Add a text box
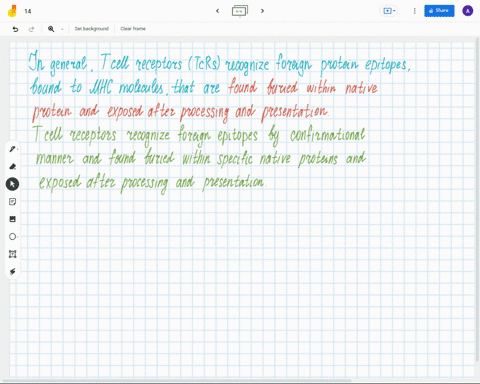Screen dimensions: 480x384 12,254
